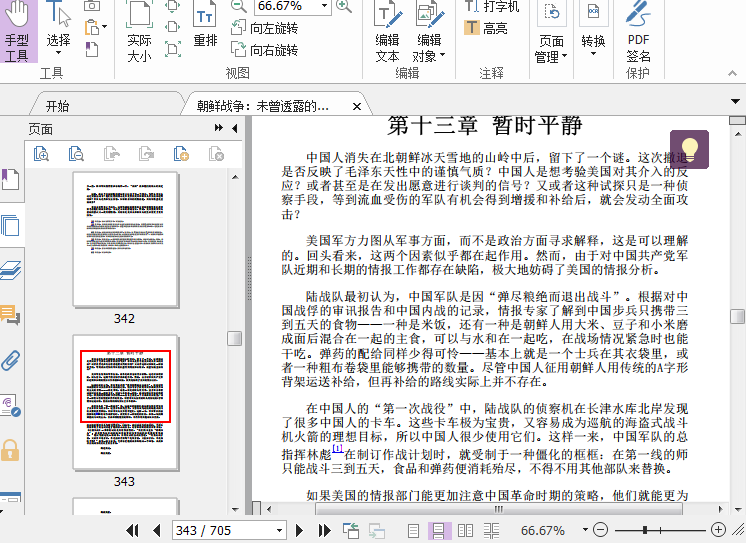Viewport: 746px width, 543px height.
Task: Follow footnote link [1] after 林彪
Action: 337,448
